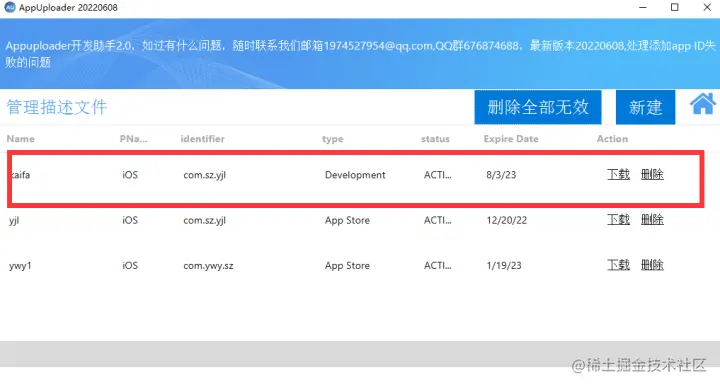Maximize the AppUploader window
The width and height of the screenshot is (720, 387).
pos(675,7)
